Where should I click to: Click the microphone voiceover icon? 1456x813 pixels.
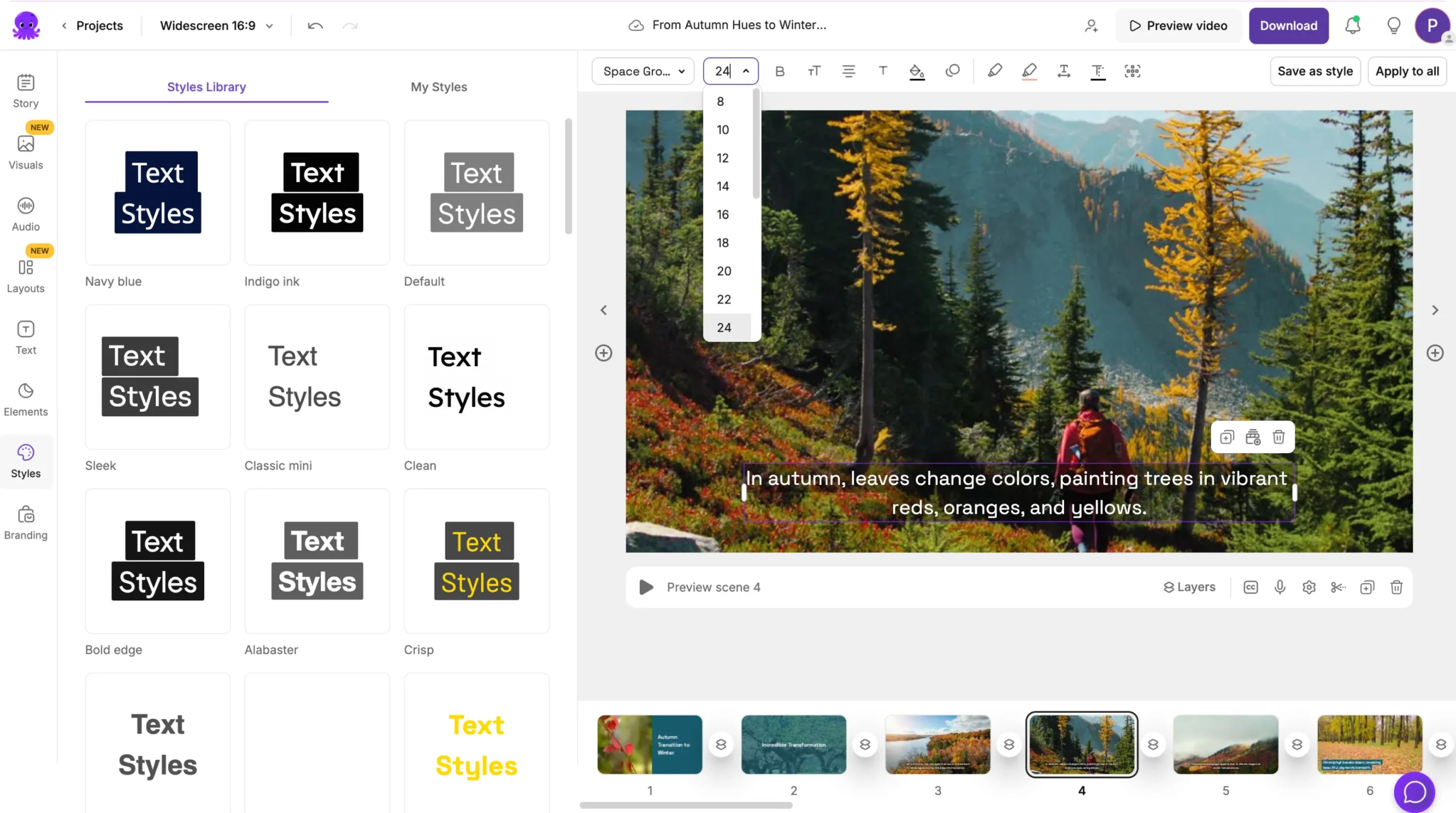click(1280, 587)
